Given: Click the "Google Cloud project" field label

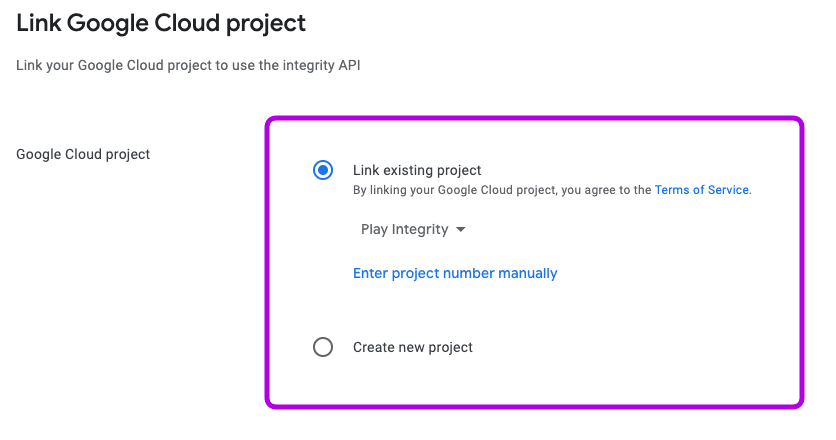Looking at the screenshot, I should tap(83, 154).
